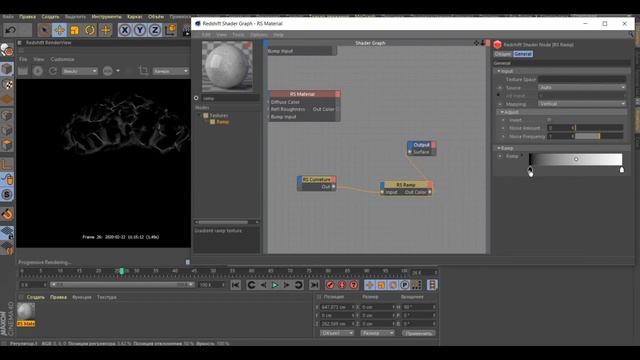Switch to the General tab

coord(523,54)
